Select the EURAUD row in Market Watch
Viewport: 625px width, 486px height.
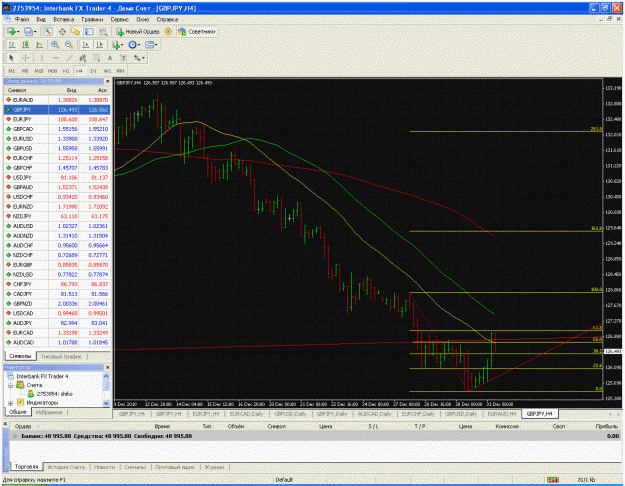[x=57, y=100]
